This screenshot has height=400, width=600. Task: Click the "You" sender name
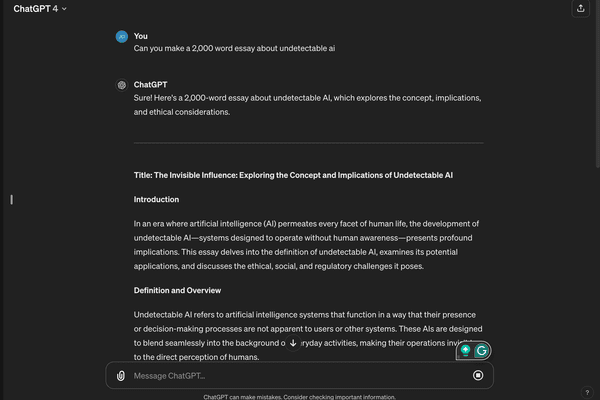click(x=141, y=36)
